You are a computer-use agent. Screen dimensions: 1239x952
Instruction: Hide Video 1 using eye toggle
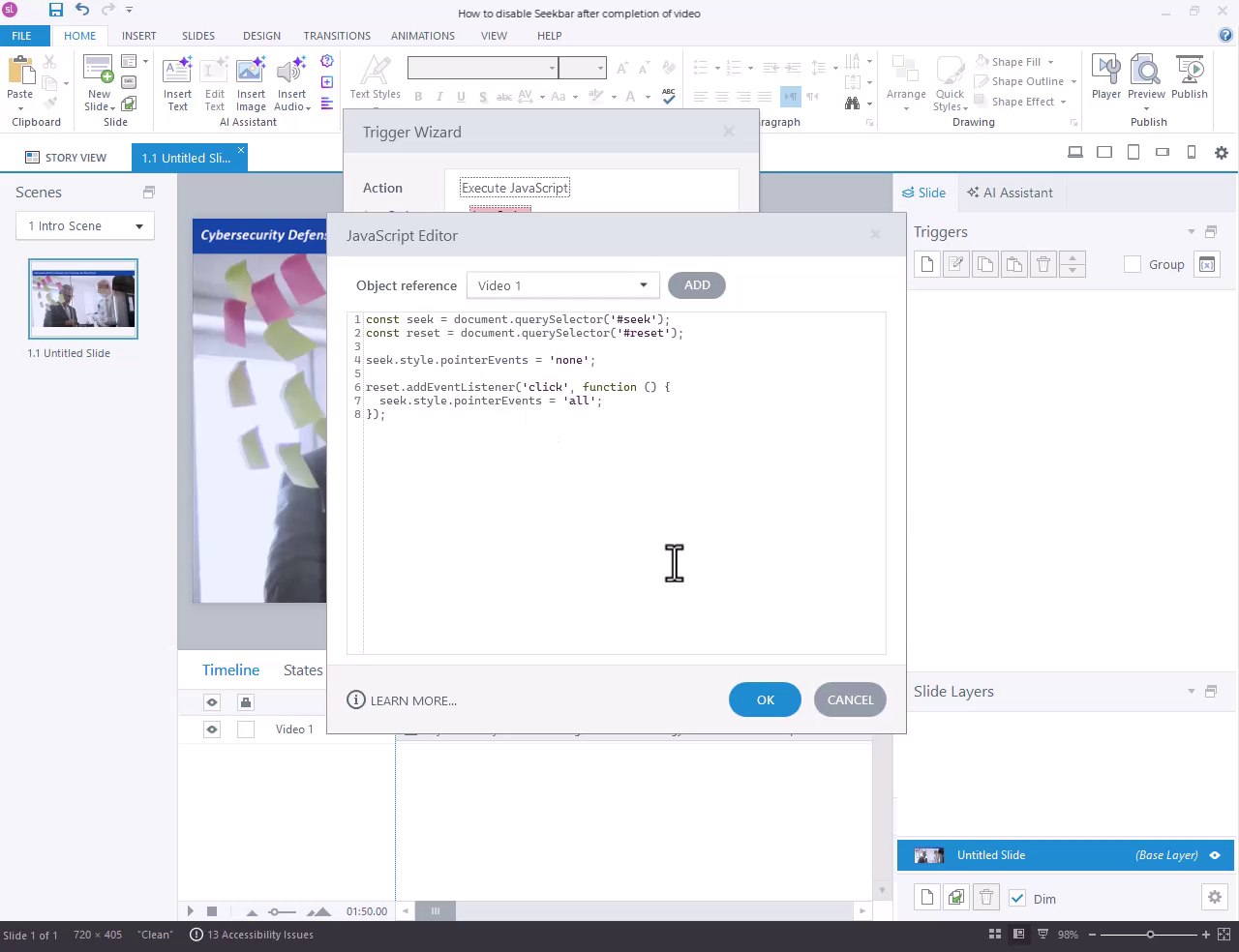pos(212,729)
